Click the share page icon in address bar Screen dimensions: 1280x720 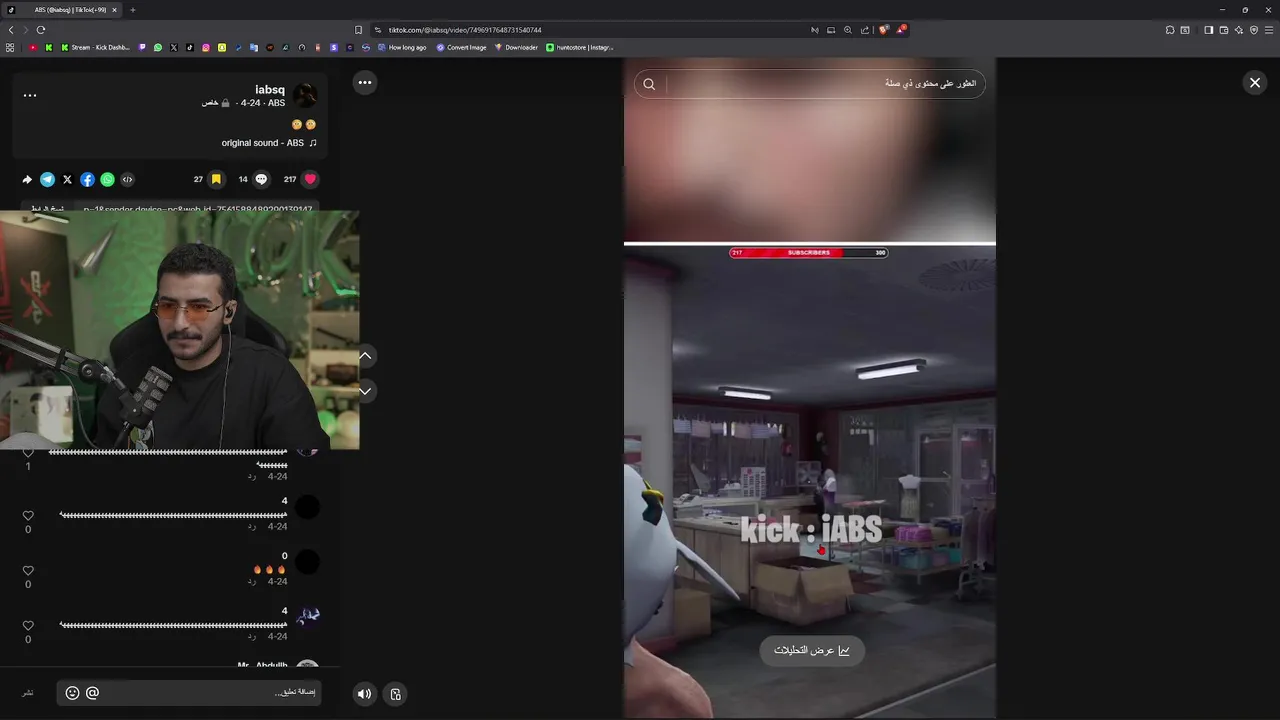(865, 30)
